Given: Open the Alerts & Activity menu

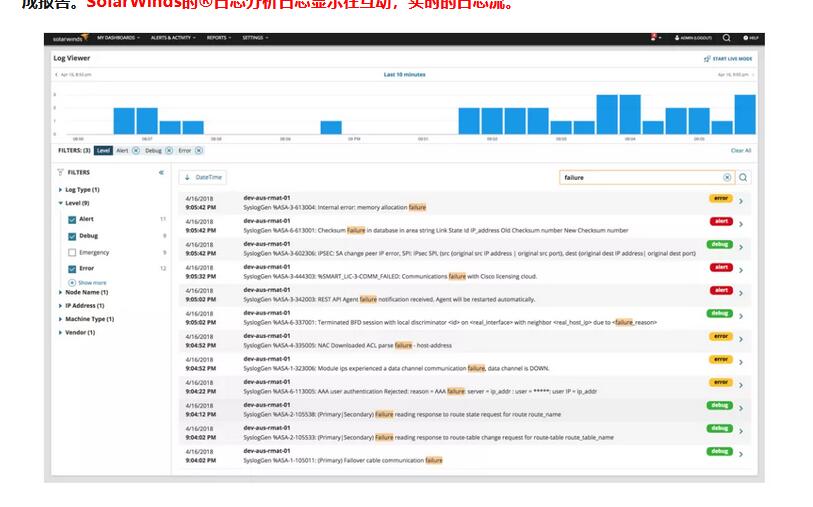Looking at the screenshot, I should pos(172,38).
